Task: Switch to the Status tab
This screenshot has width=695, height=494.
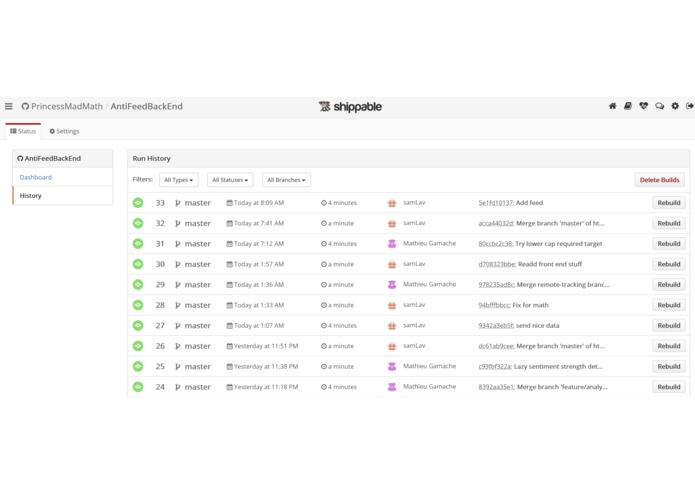Action: (23, 131)
